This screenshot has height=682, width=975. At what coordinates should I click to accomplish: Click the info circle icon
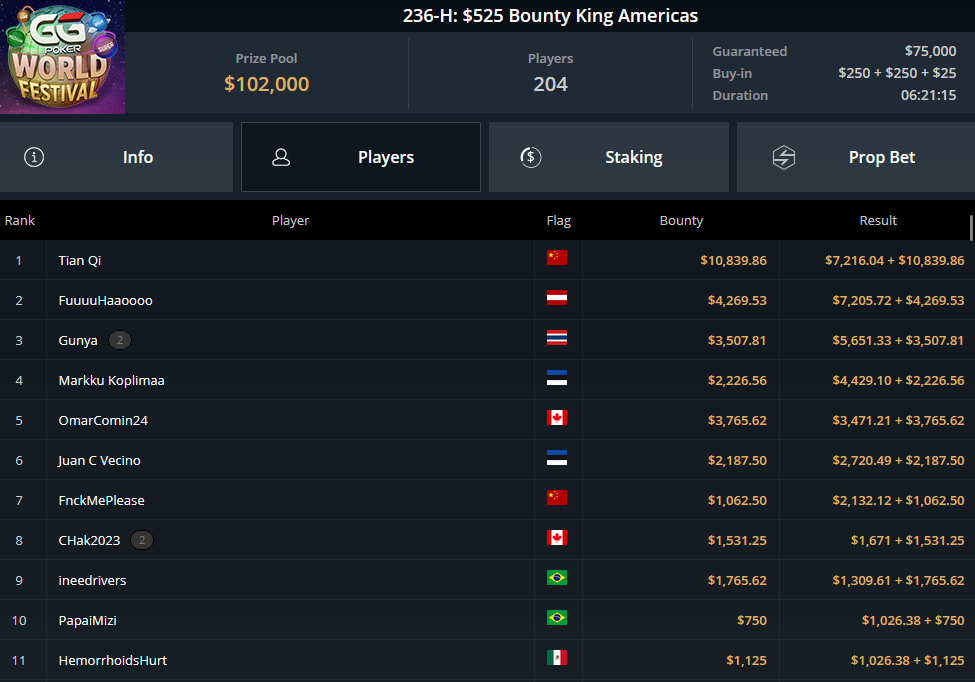tap(34, 157)
